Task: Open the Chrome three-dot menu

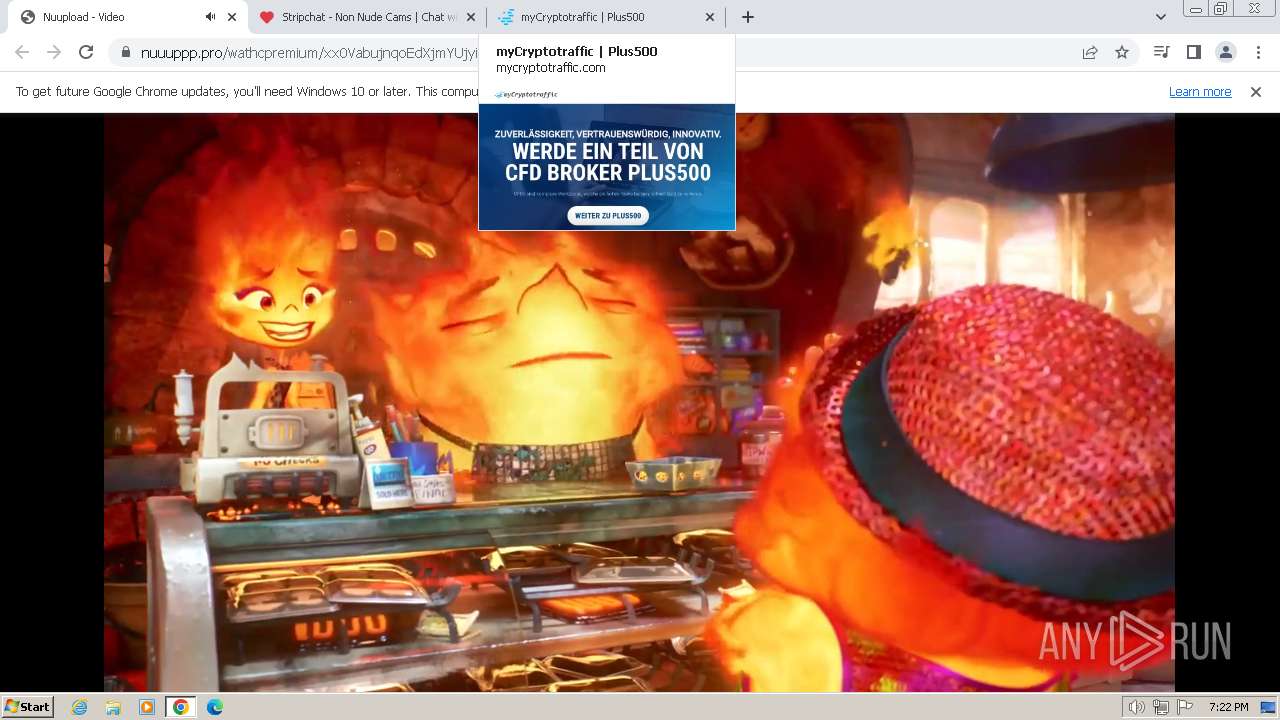Action: (x=1258, y=52)
